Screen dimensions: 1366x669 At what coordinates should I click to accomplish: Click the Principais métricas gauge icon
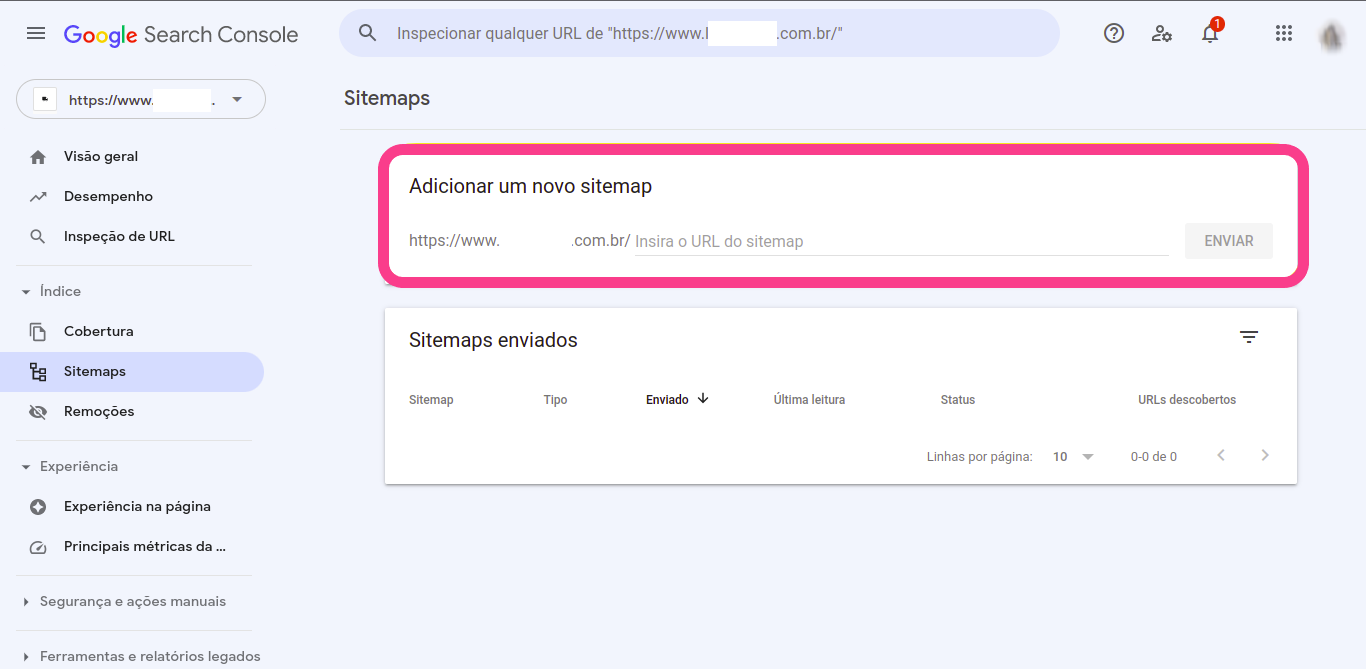[38, 547]
